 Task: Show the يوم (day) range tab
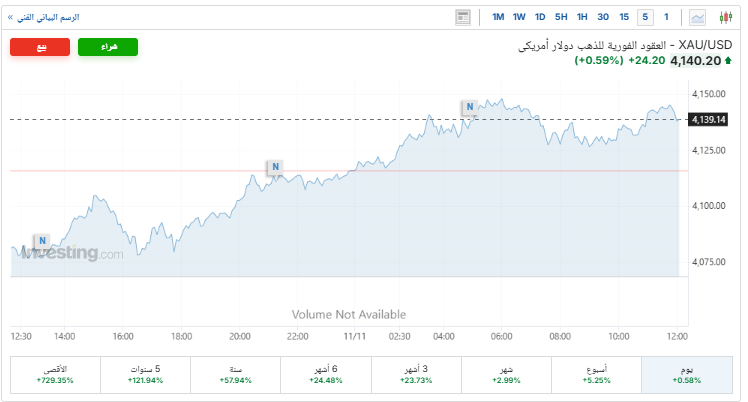(687, 374)
